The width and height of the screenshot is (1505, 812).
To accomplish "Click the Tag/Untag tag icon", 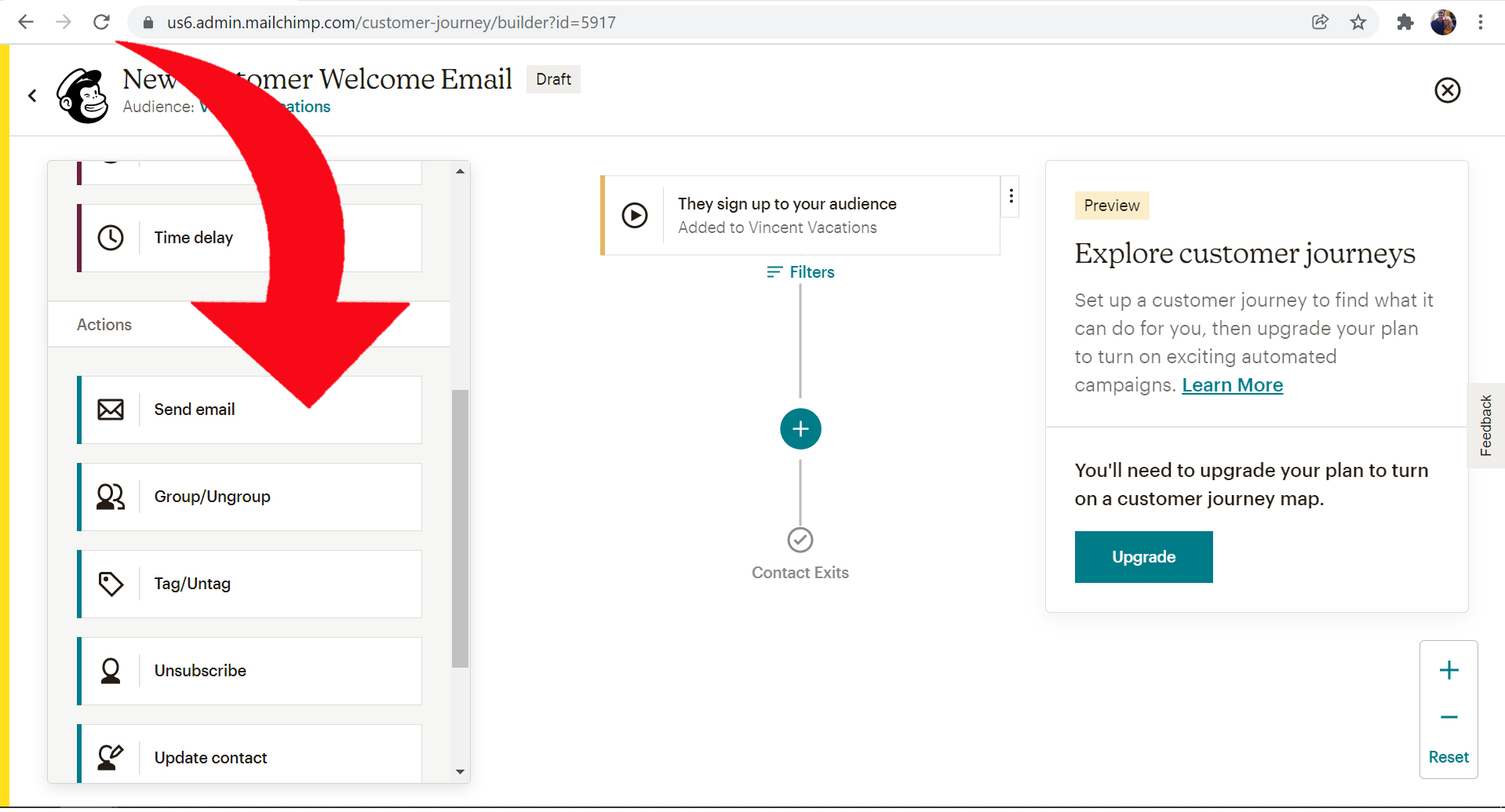I will 111,584.
